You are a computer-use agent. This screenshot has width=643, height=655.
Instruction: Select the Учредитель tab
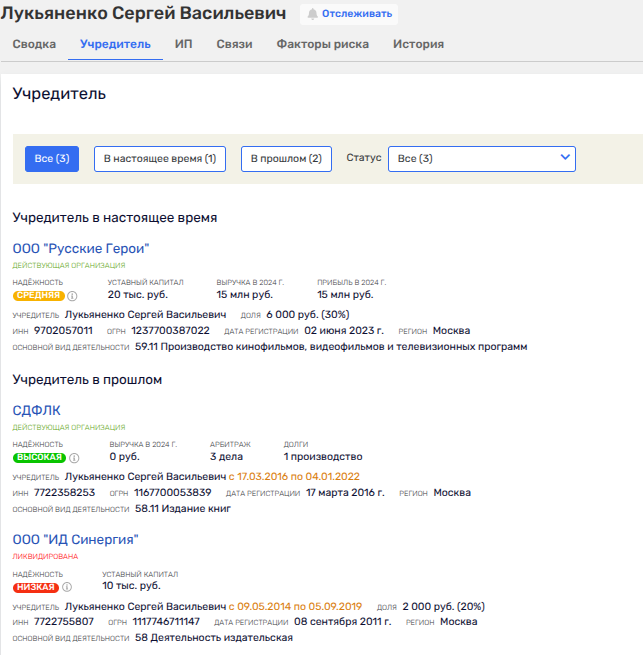[x=115, y=44]
